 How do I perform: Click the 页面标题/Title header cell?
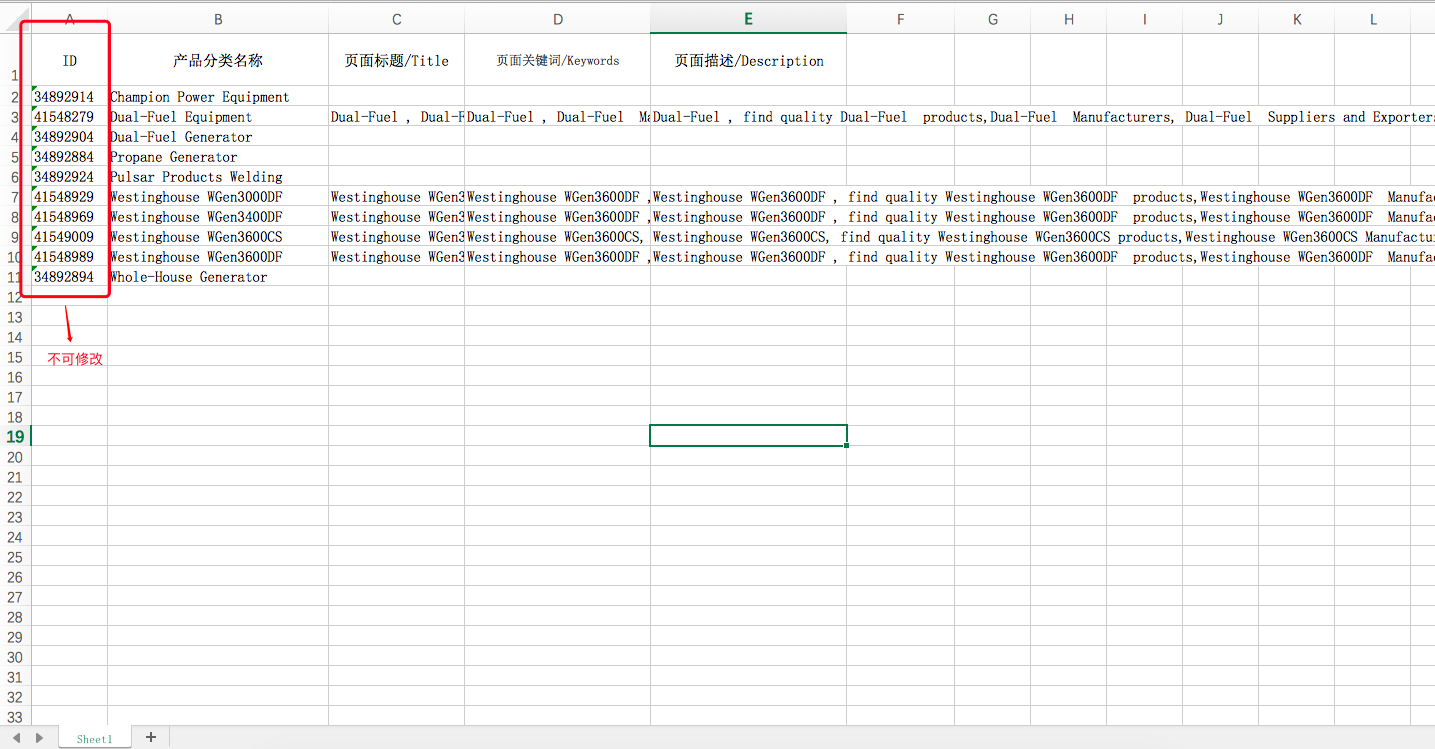tap(396, 61)
